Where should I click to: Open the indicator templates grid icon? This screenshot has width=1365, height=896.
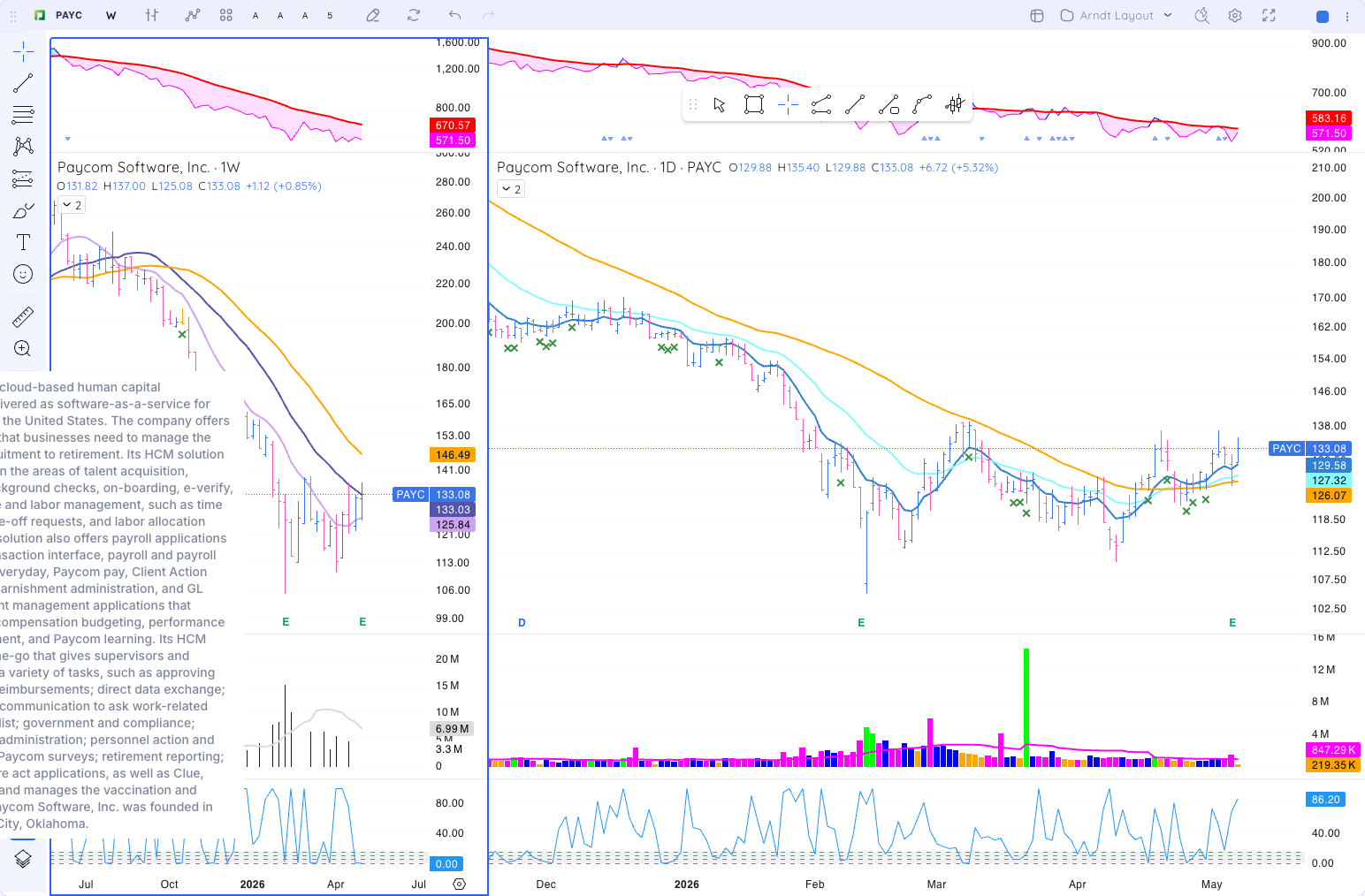click(x=226, y=15)
